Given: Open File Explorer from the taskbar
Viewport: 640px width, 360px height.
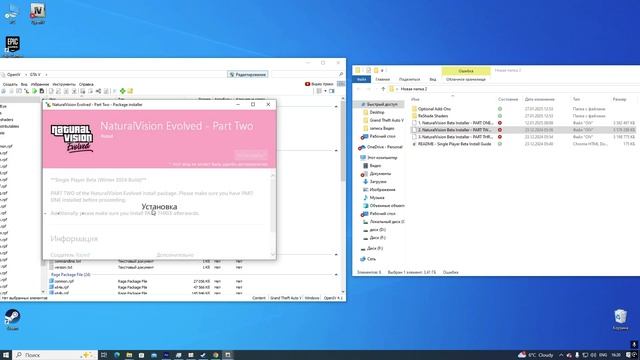Looking at the screenshot, I should 129,355.
